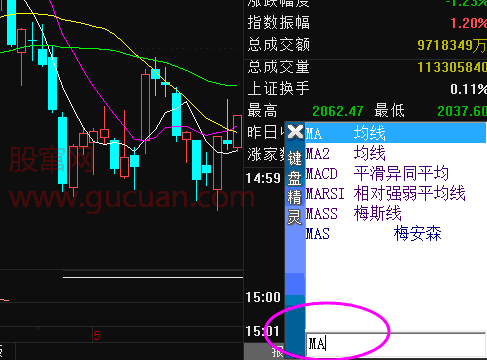Click the 15:01 time entry

pyautogui.click(x=263, y=332)
